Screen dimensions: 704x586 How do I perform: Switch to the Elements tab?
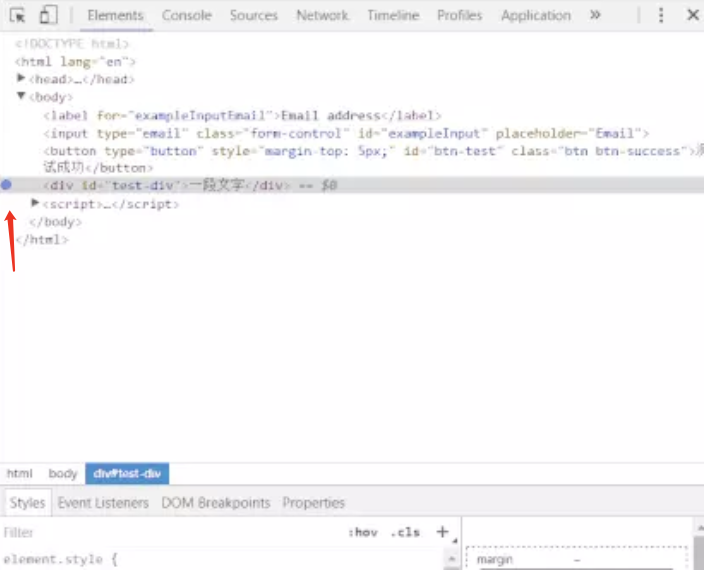[115, 16]
